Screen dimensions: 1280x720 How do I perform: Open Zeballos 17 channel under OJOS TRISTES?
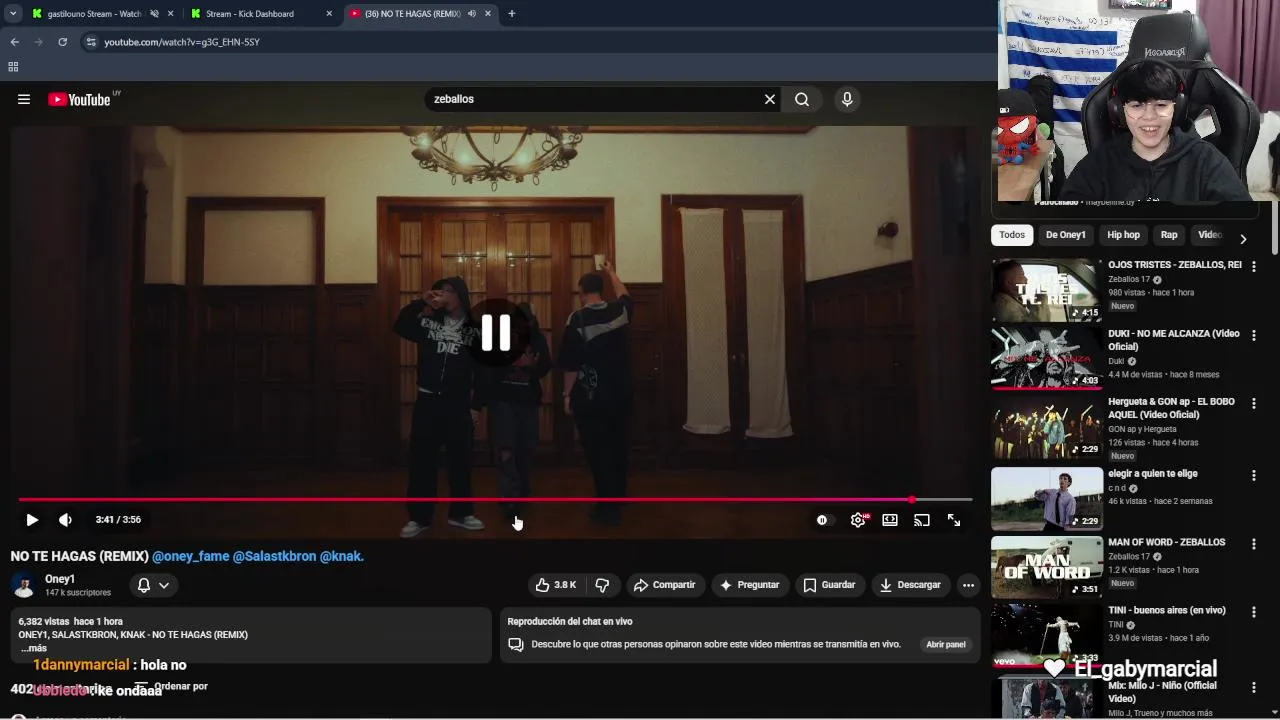pos(1129,279)
